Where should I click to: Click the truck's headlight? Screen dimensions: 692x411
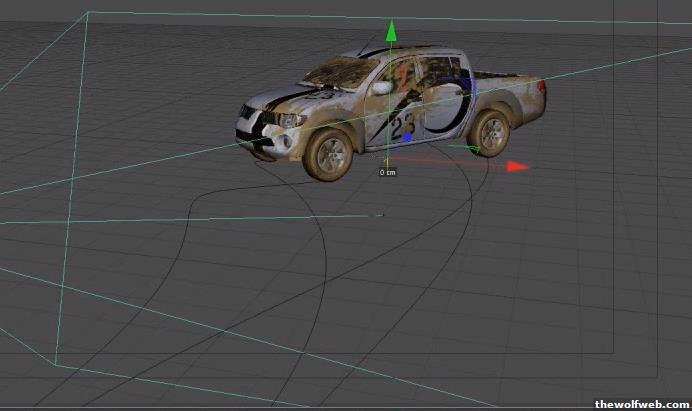289,120
